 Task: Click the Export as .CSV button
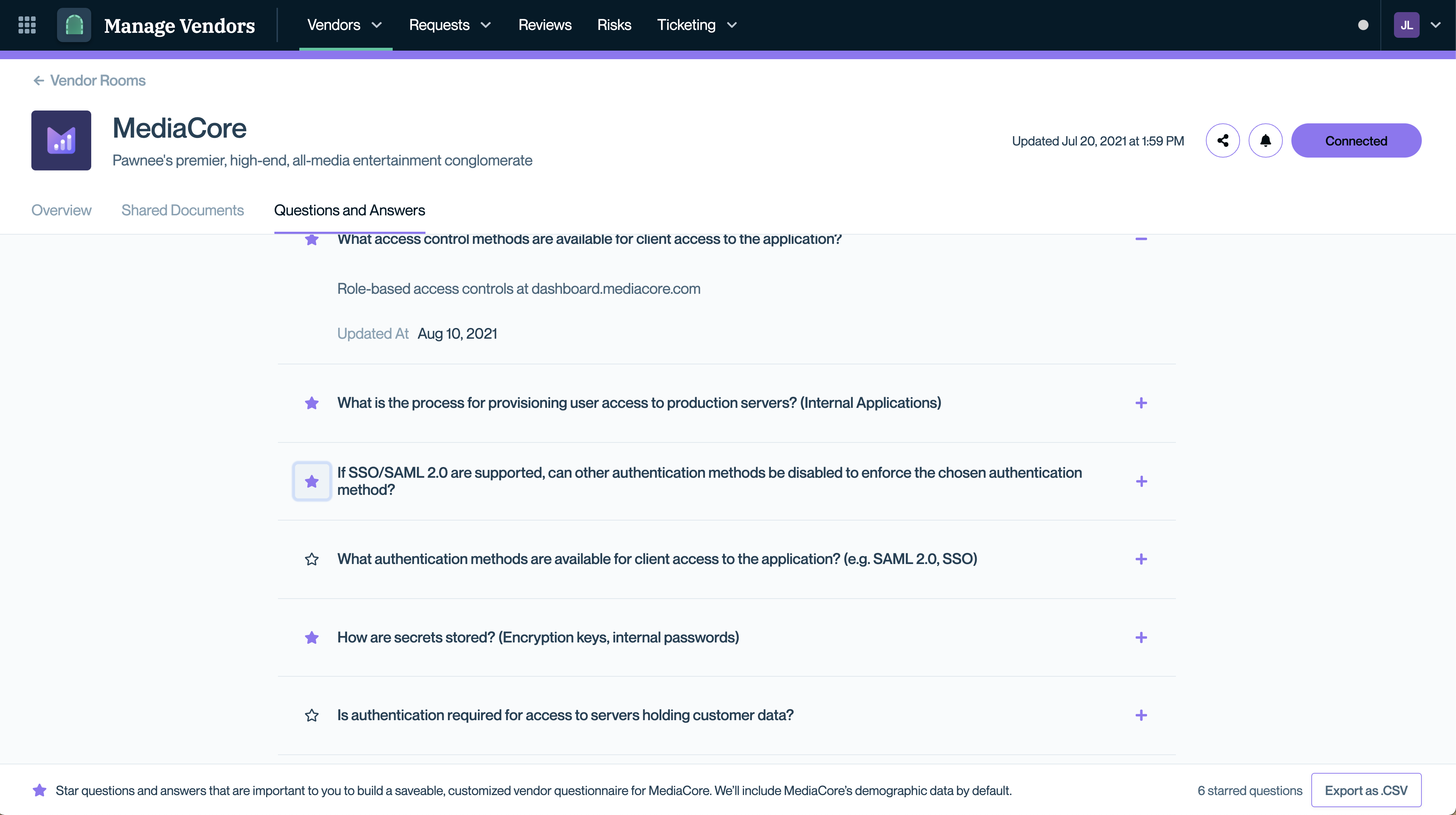[x=1365, y=790]
